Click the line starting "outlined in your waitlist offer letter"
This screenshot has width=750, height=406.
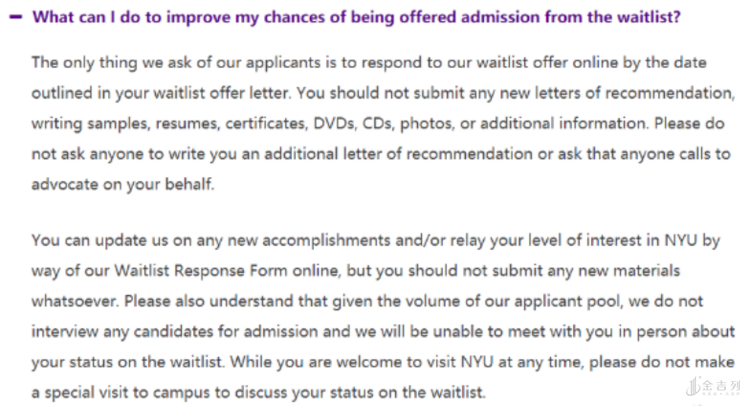point(380,94)
